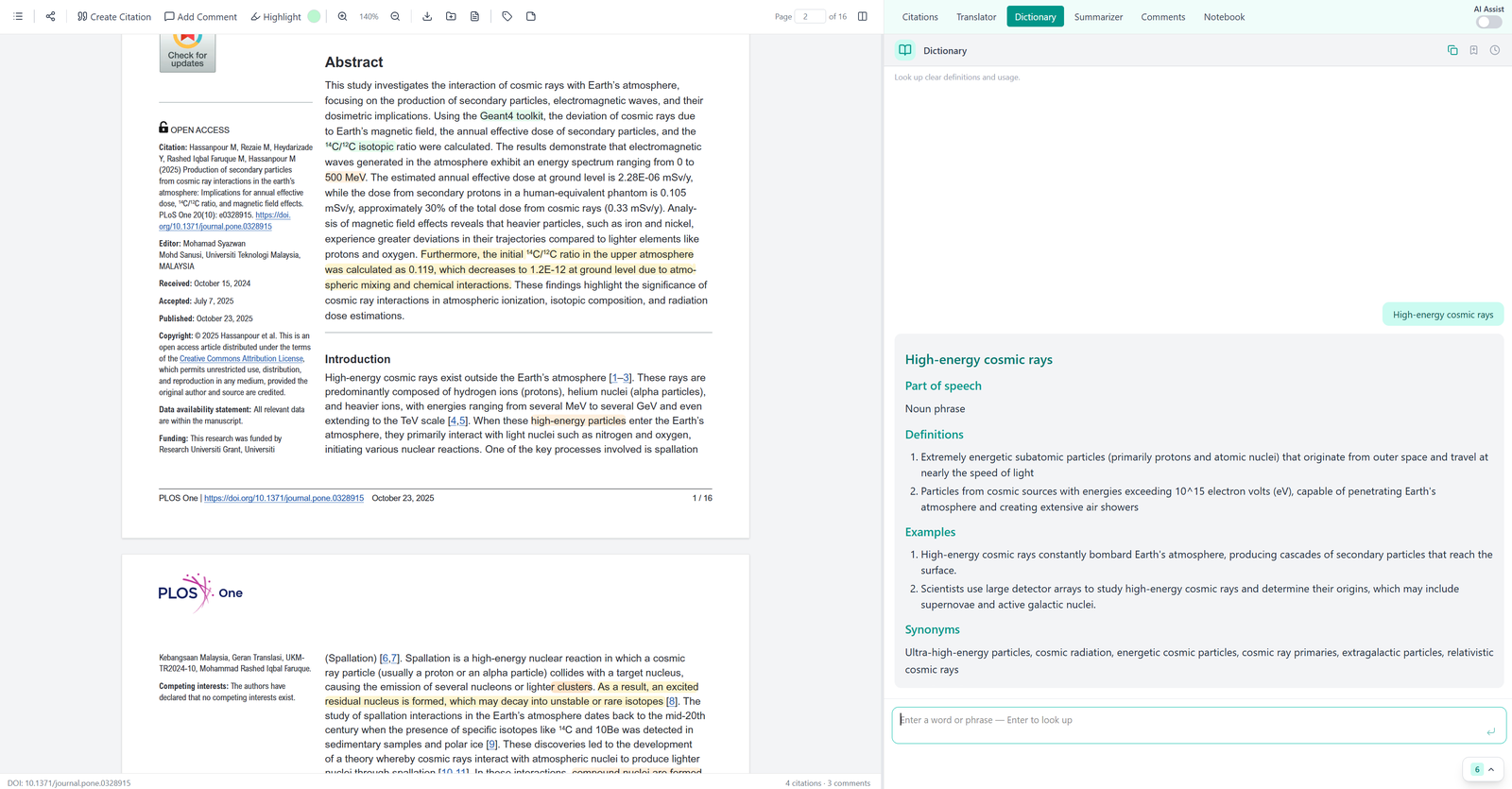Open the Notebook tab
1512x789 pixels.
1224,17
